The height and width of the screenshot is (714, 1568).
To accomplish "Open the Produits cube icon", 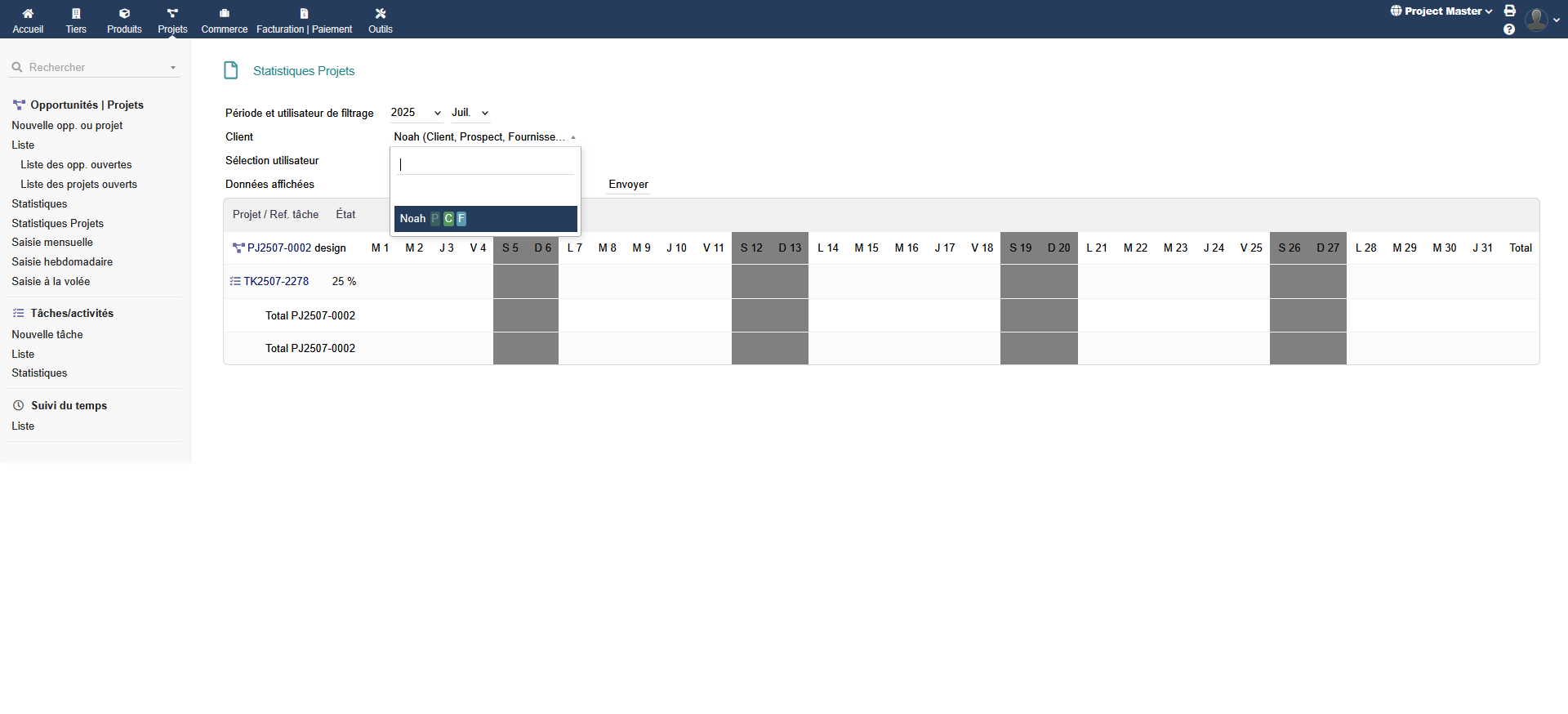I will [x=124, y=14].
